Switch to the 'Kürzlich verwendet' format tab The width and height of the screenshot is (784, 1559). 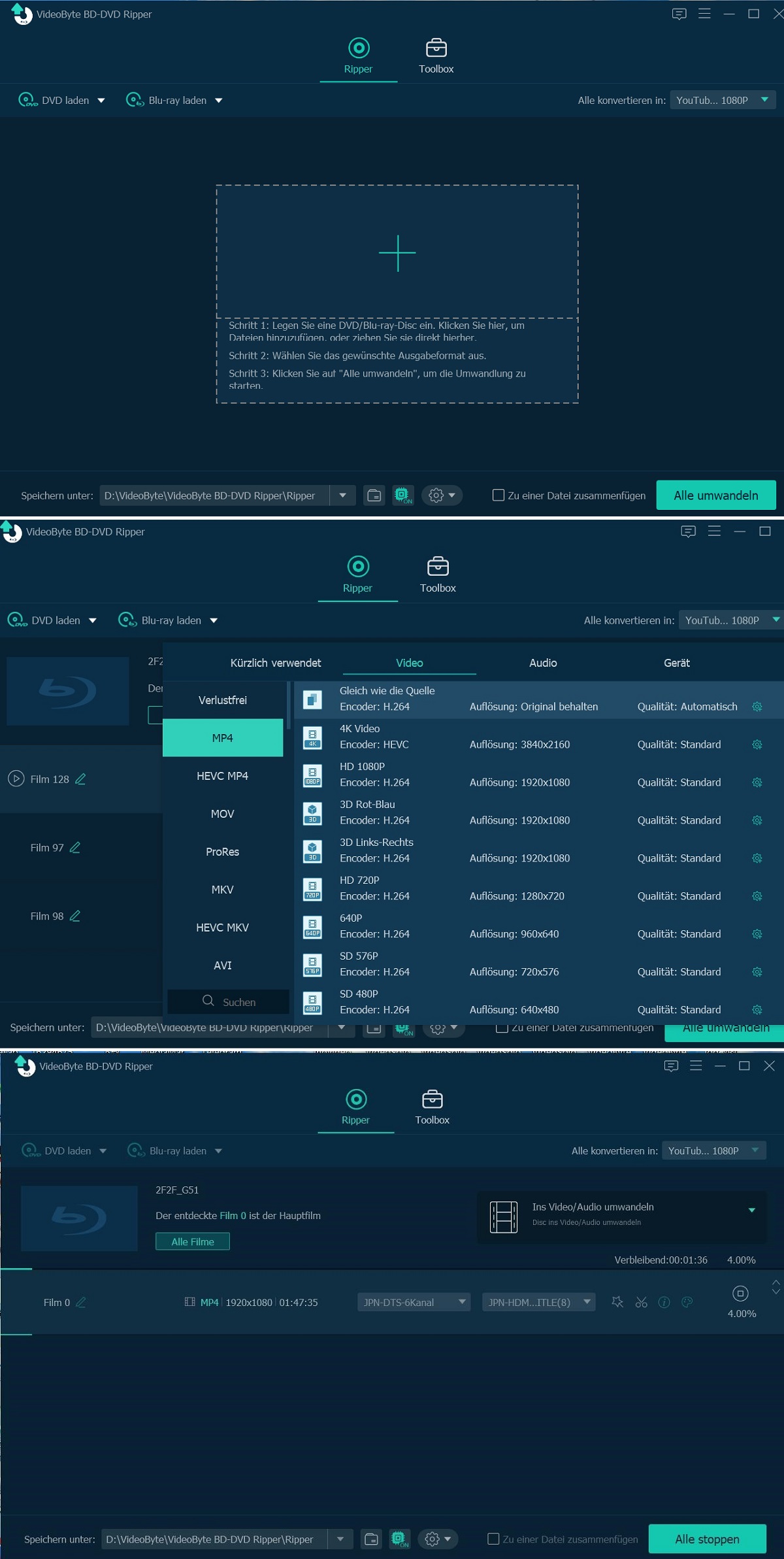[276, 663]
